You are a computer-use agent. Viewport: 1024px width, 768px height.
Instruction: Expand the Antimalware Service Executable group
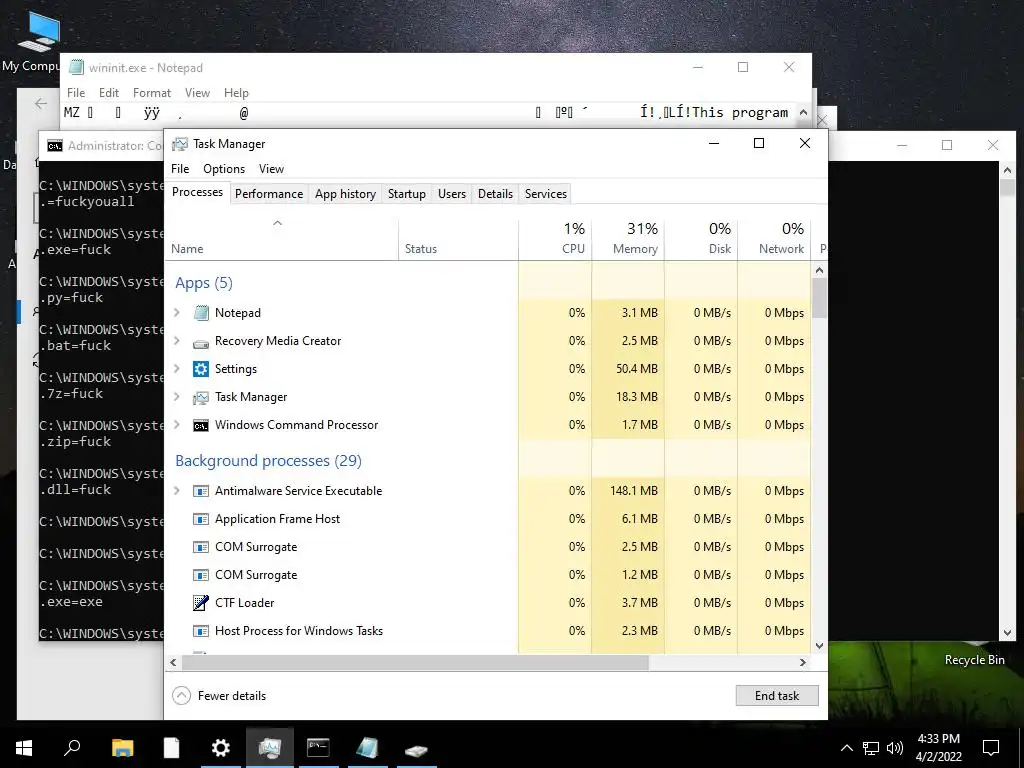[176, 491]
